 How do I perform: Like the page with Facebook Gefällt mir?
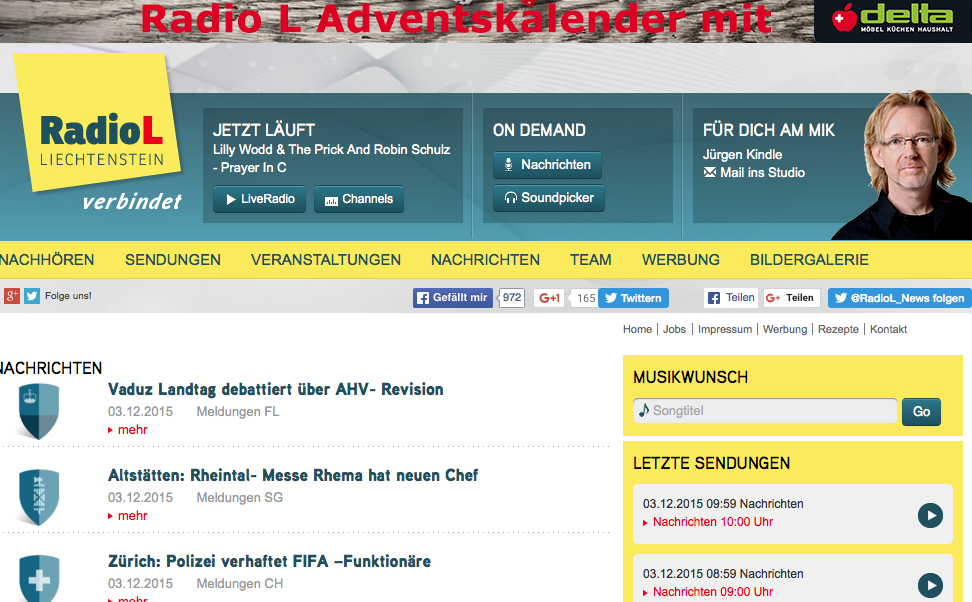point(453,298)
